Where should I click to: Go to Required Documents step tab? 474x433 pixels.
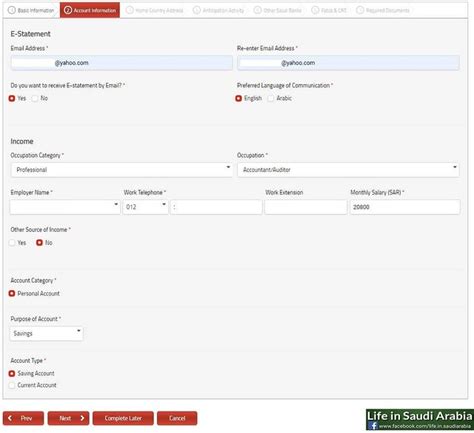(383, 10)
